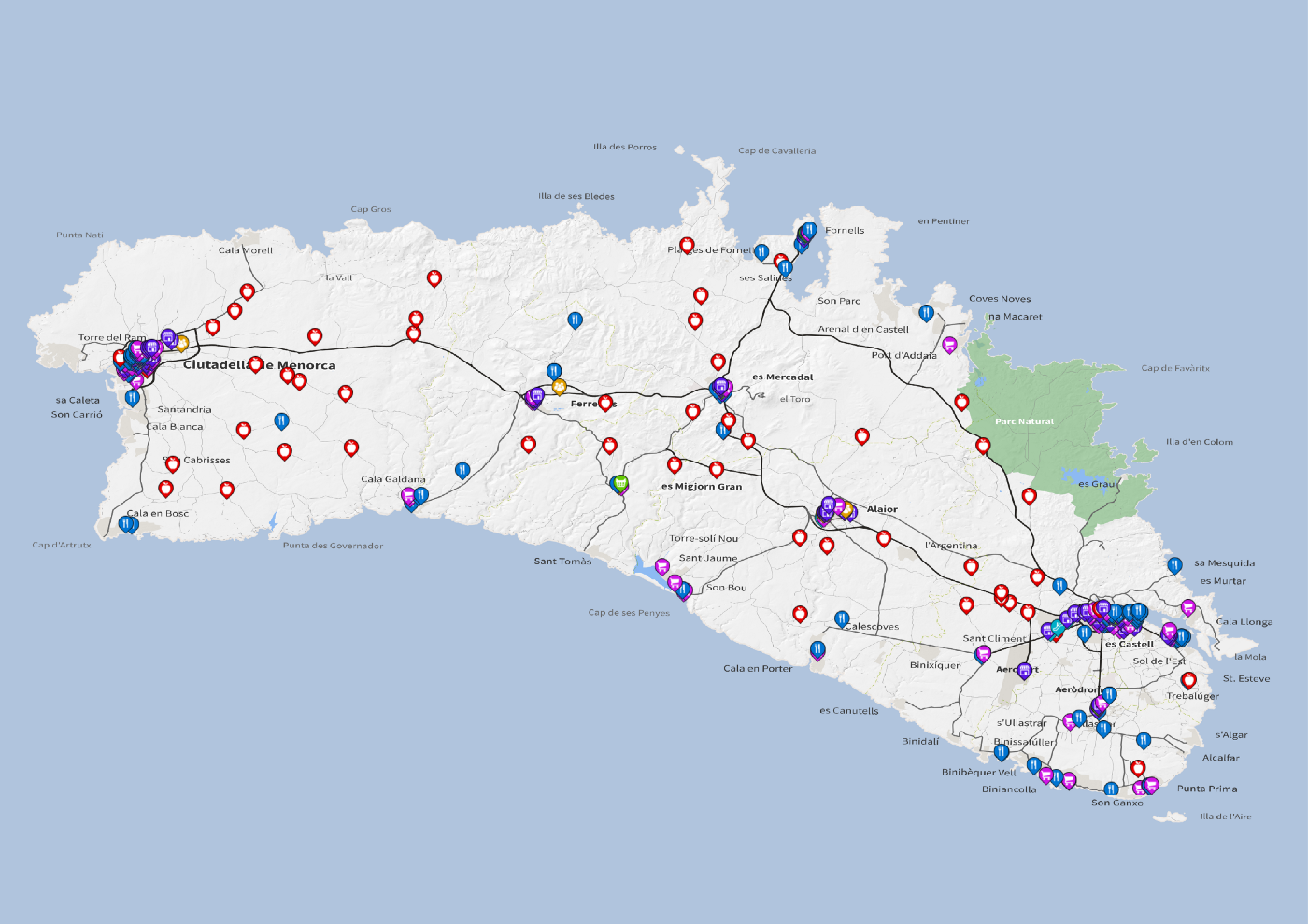The image size is (1308, 924).
Task: Open the shopping cart marker near Port d'Addaia
Action: [x=949, y=344]
